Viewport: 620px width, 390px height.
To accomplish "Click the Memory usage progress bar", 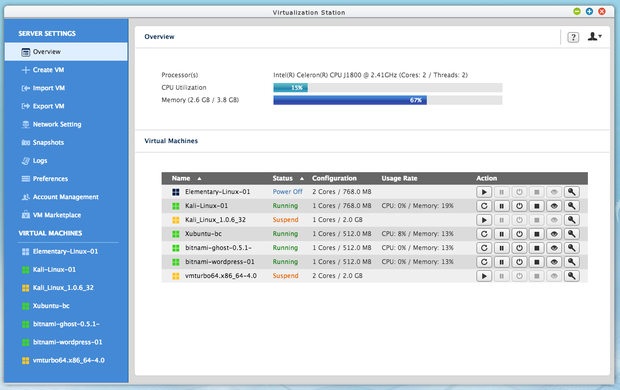I will 388,100.
